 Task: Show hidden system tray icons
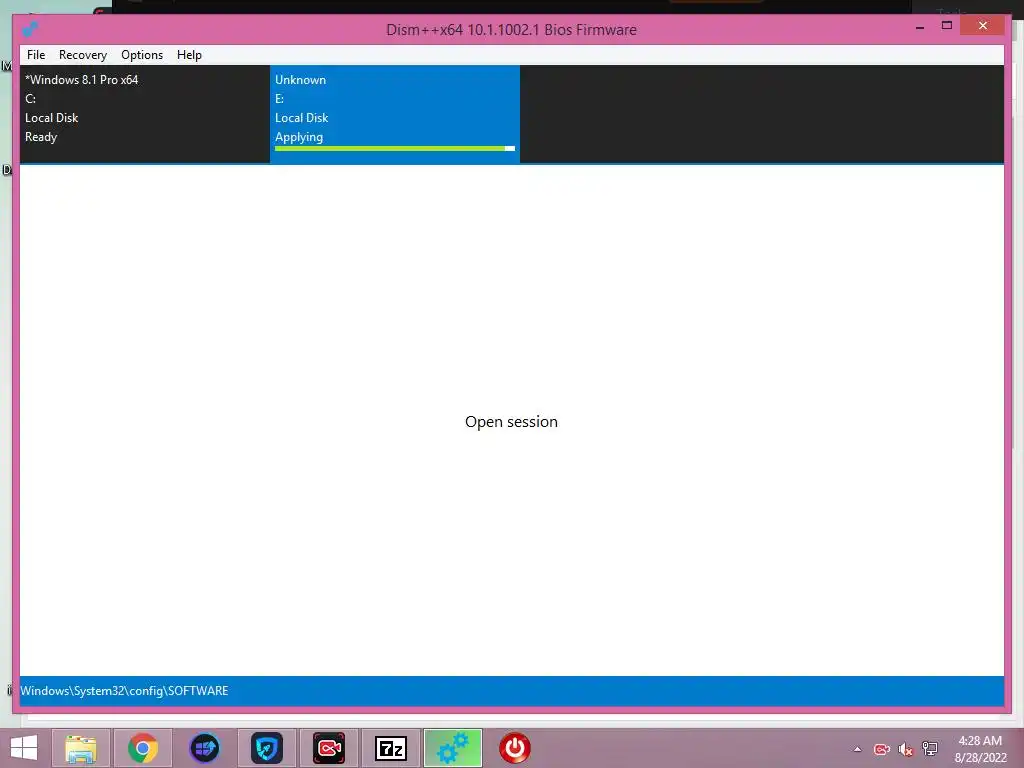857,749
